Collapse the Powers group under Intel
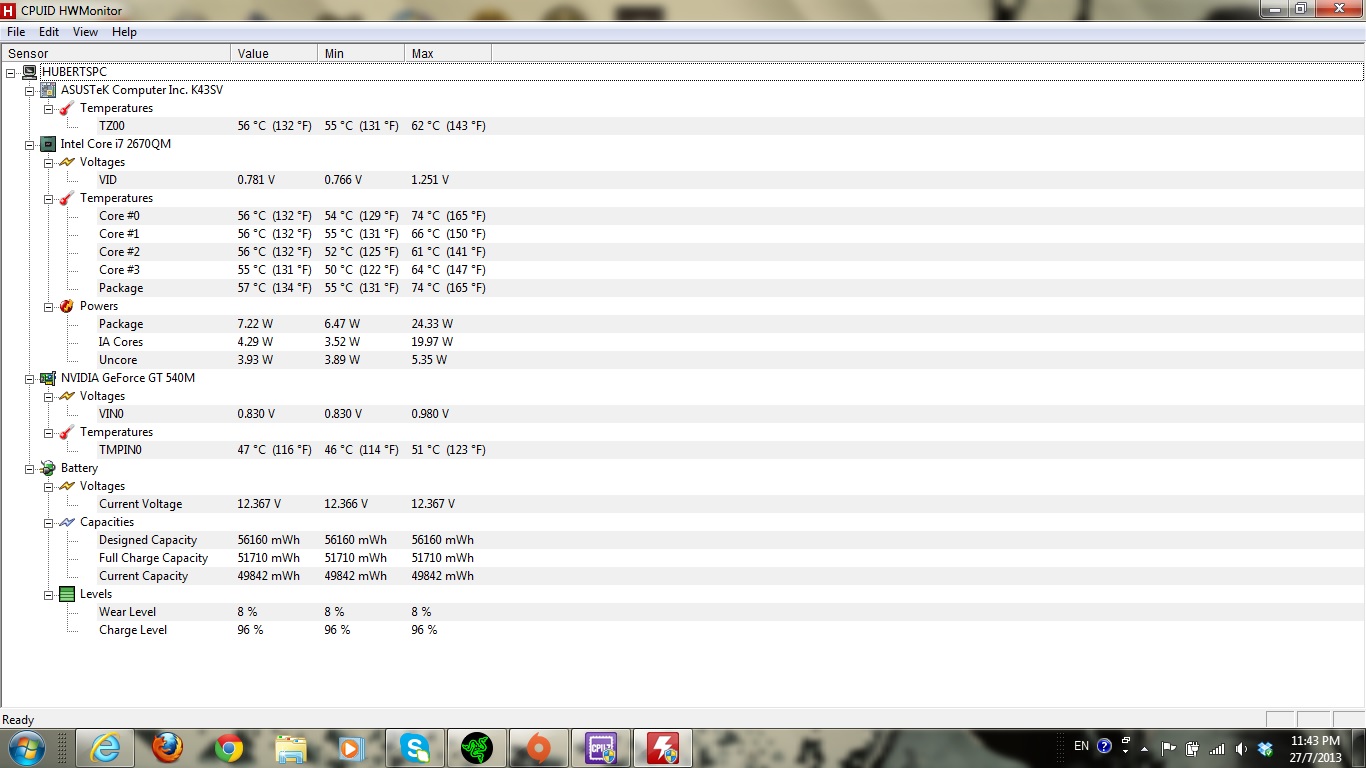The image size is (1366, 768). point(49,306)
